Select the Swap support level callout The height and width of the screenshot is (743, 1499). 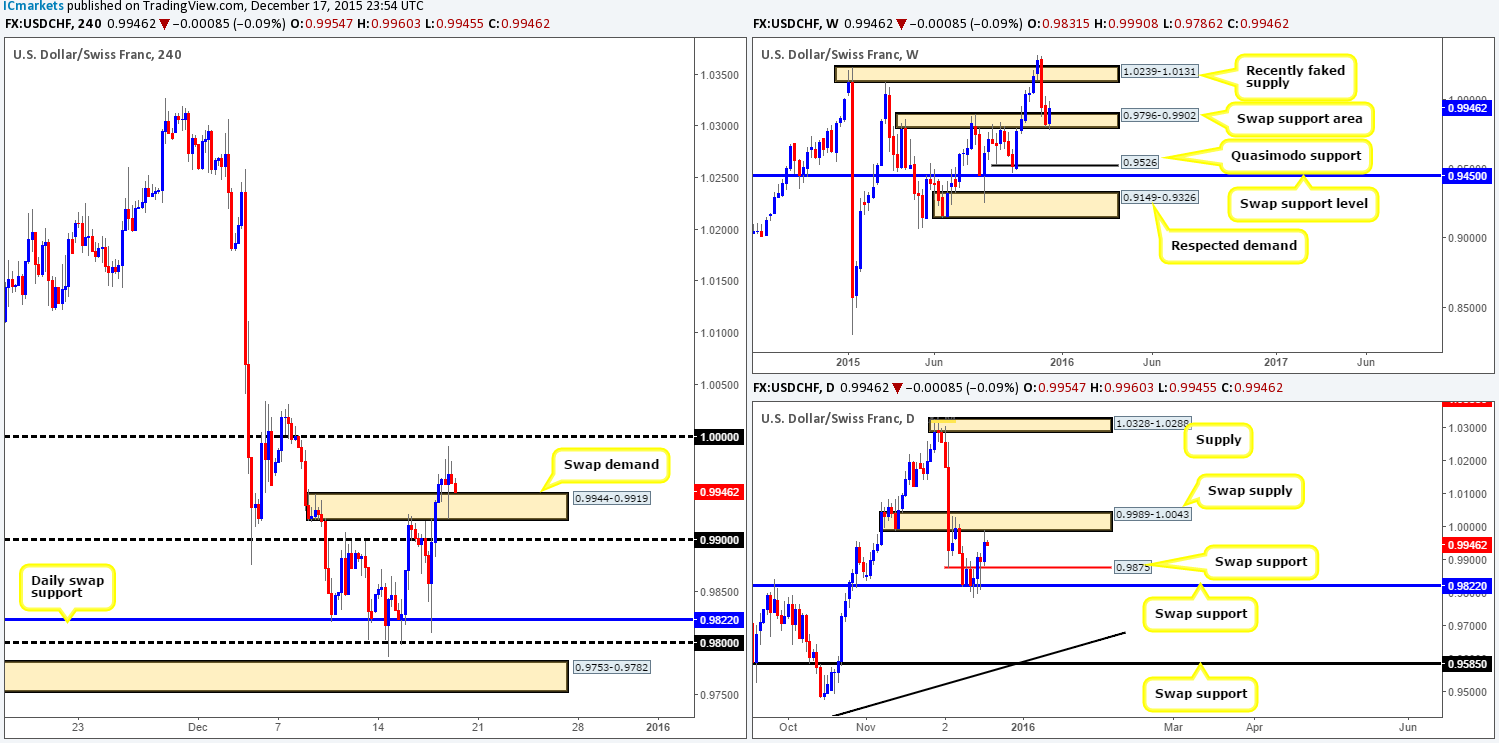pos(1302,203)
